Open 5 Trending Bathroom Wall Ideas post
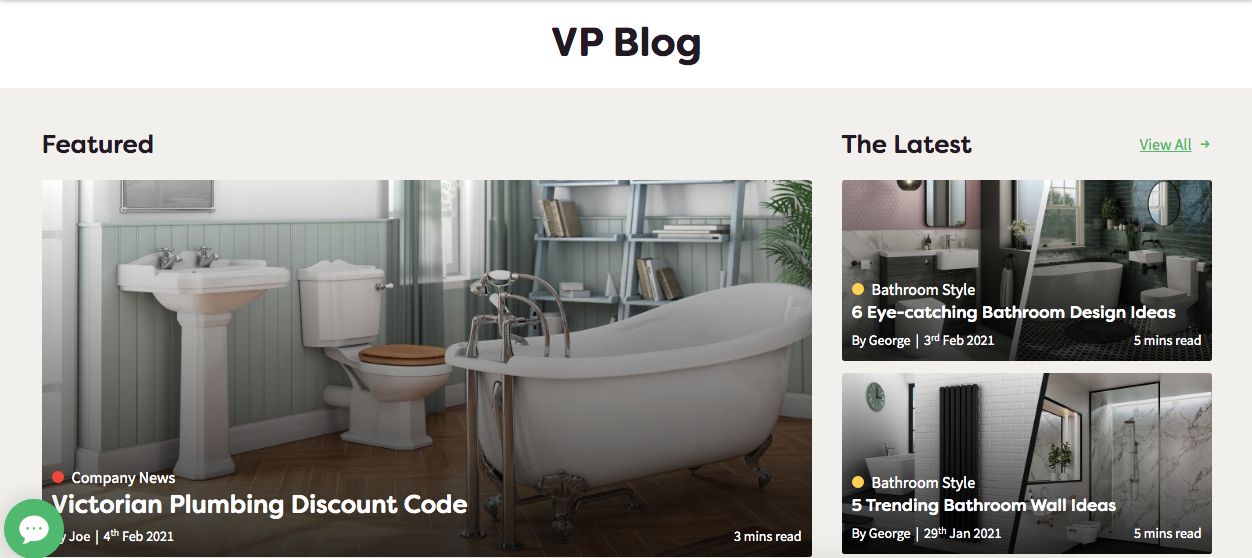 [x=984, y=505]
